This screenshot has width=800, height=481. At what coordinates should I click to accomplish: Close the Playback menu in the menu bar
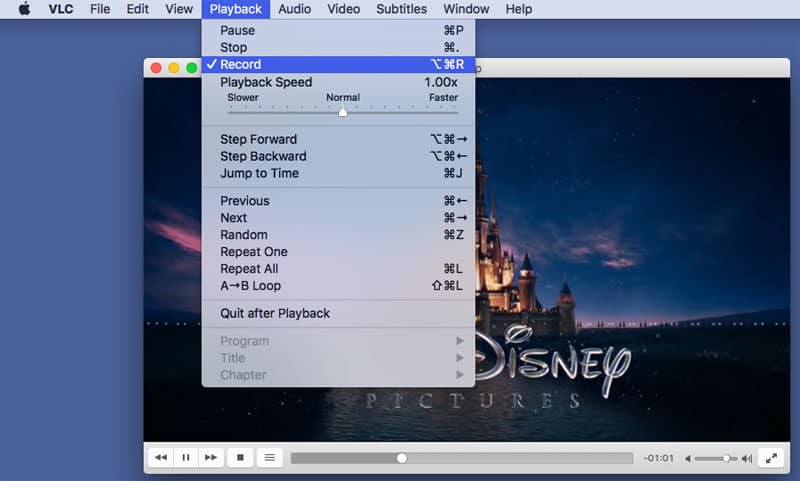(236, 9)
